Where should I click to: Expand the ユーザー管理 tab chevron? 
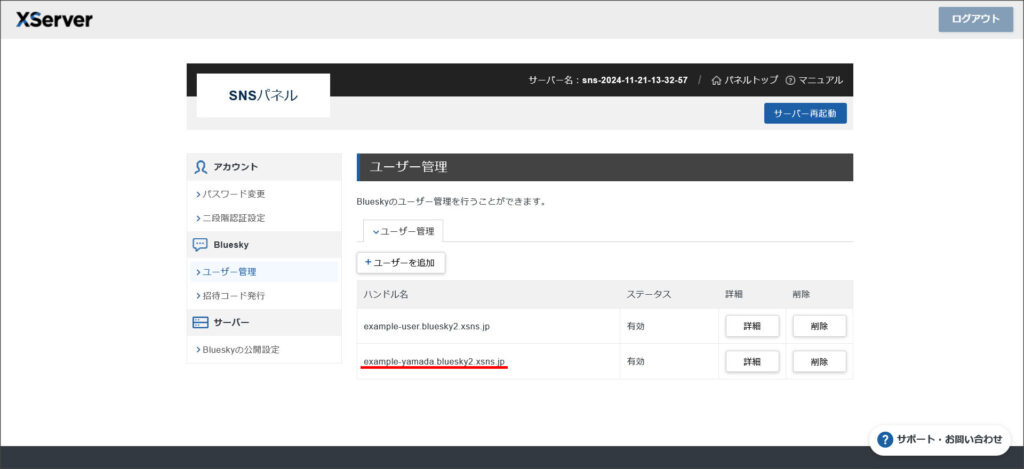pos(376,231)
